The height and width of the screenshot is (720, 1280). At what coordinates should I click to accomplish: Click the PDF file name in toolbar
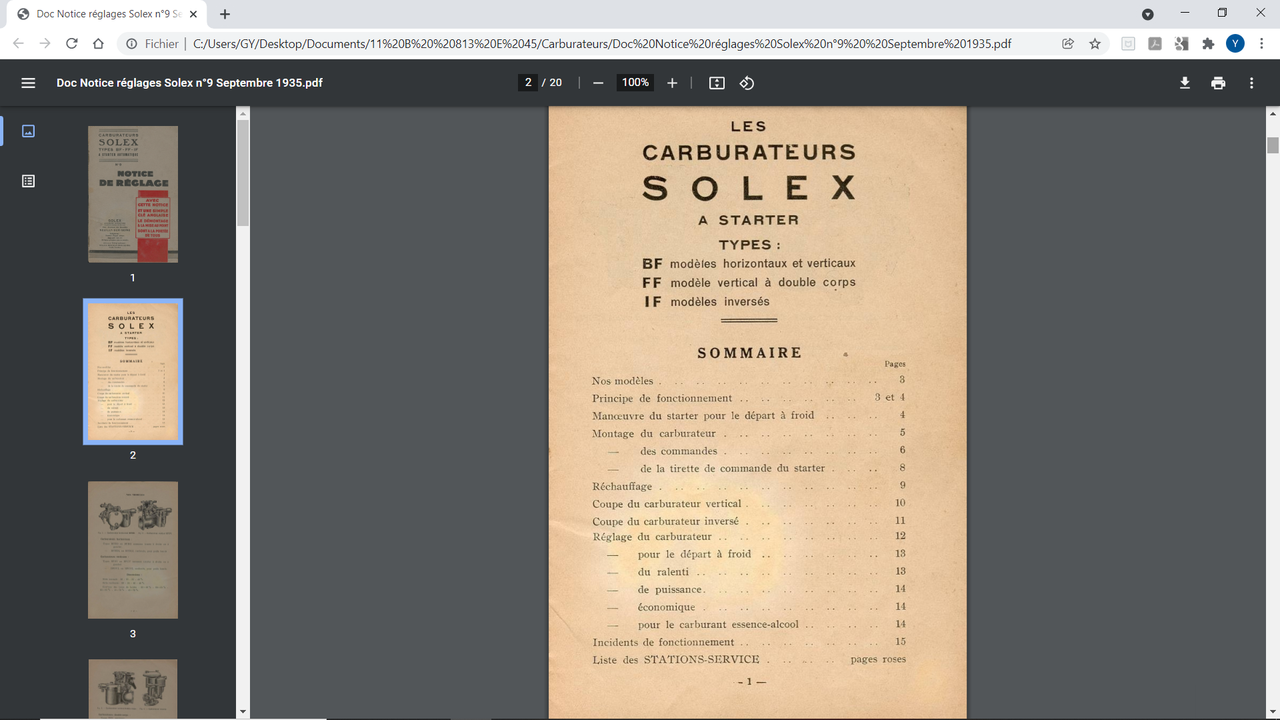click(189, 83)
